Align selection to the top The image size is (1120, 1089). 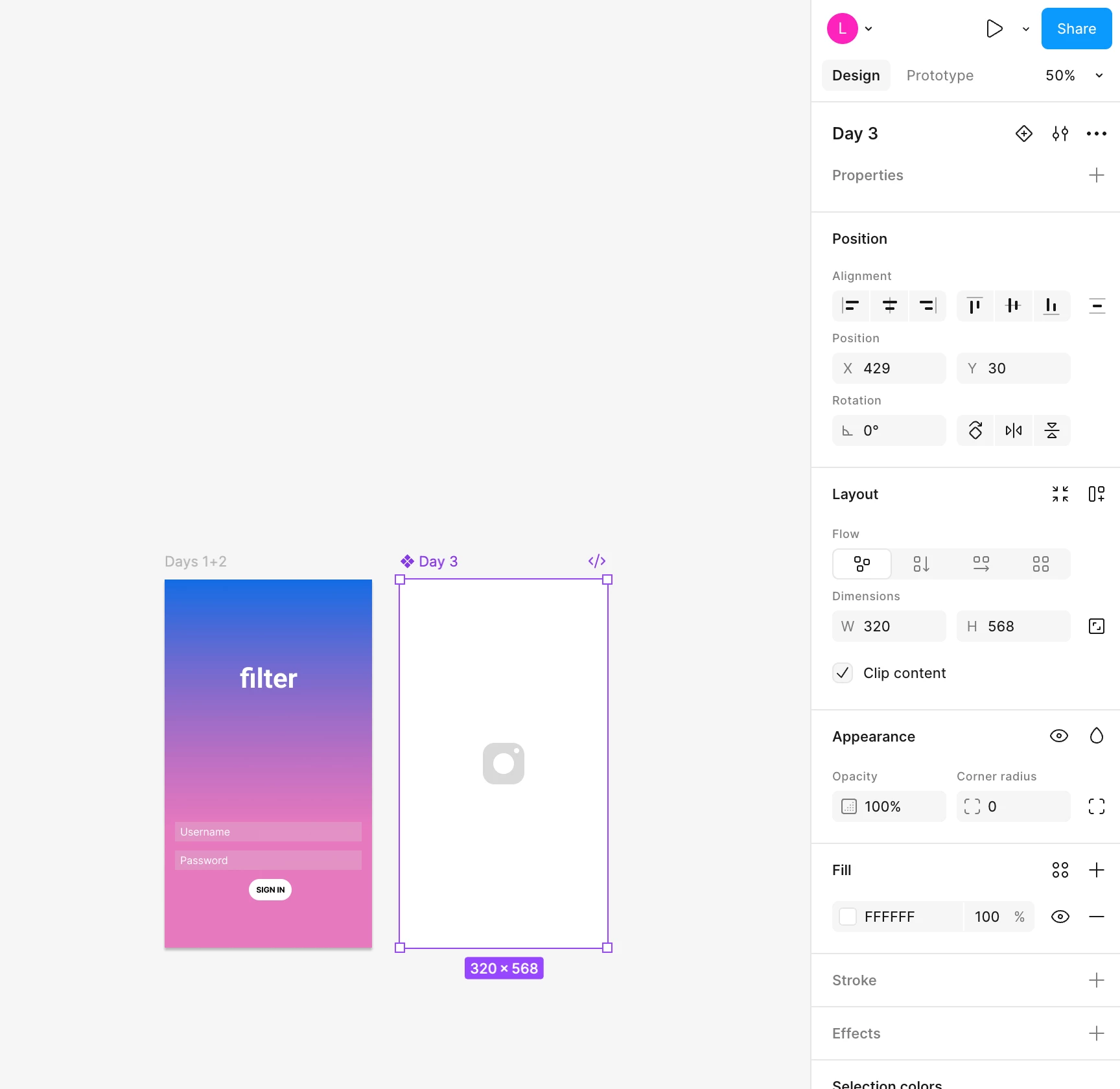pyautogui.click(x=975, y=305)
